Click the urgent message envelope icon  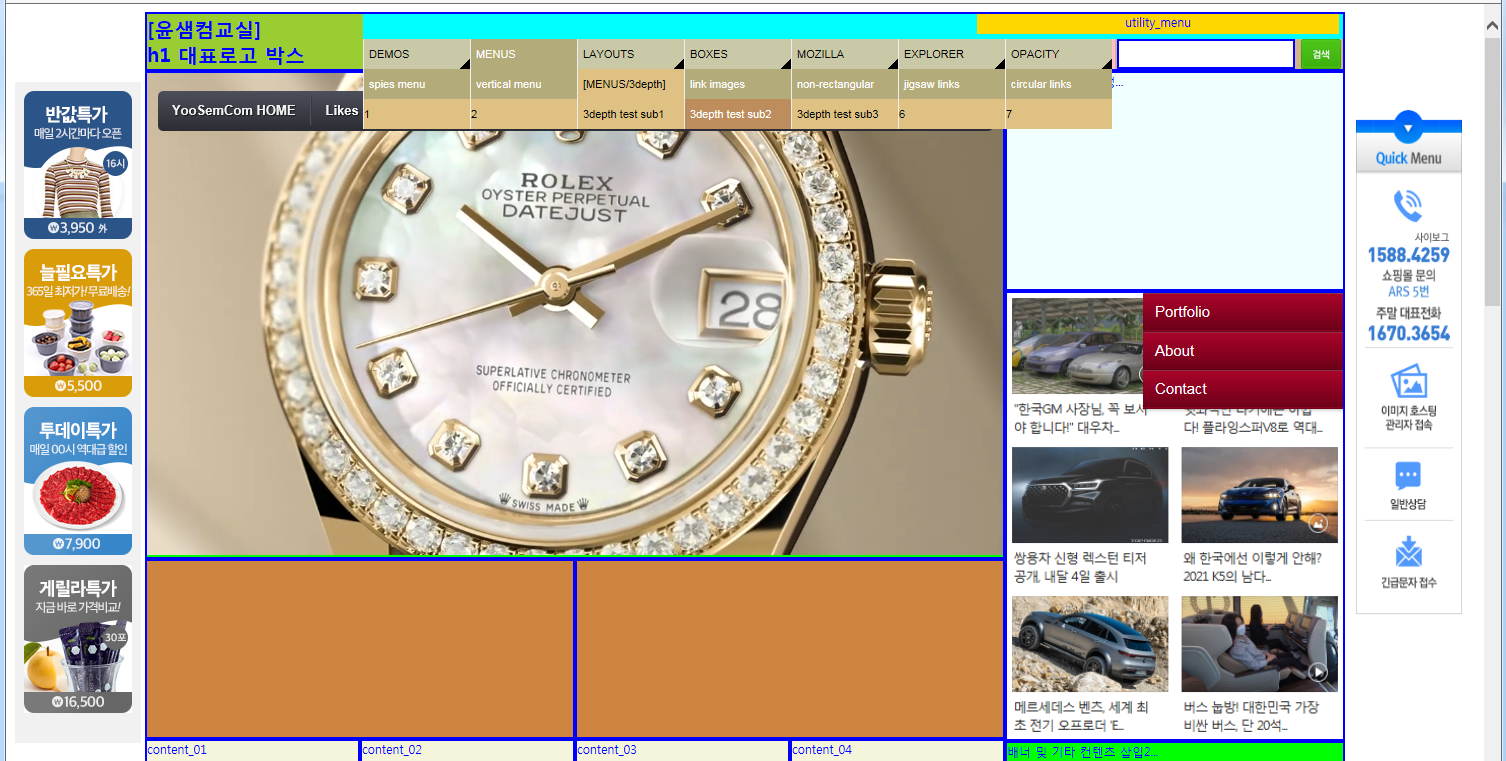pyautogui.click(x=1408, y=551)
